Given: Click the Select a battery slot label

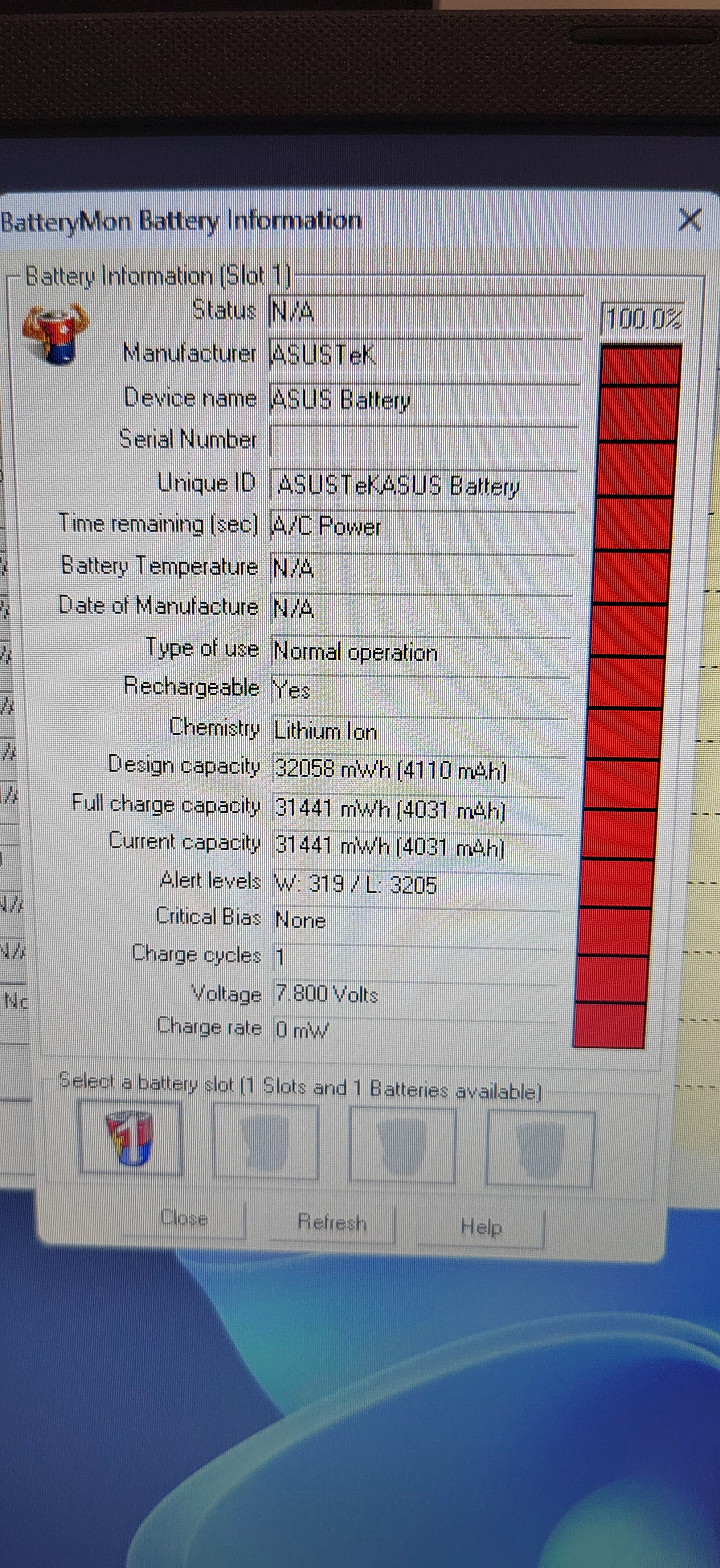Looking at the screenshot, I should coord(300,1086).
